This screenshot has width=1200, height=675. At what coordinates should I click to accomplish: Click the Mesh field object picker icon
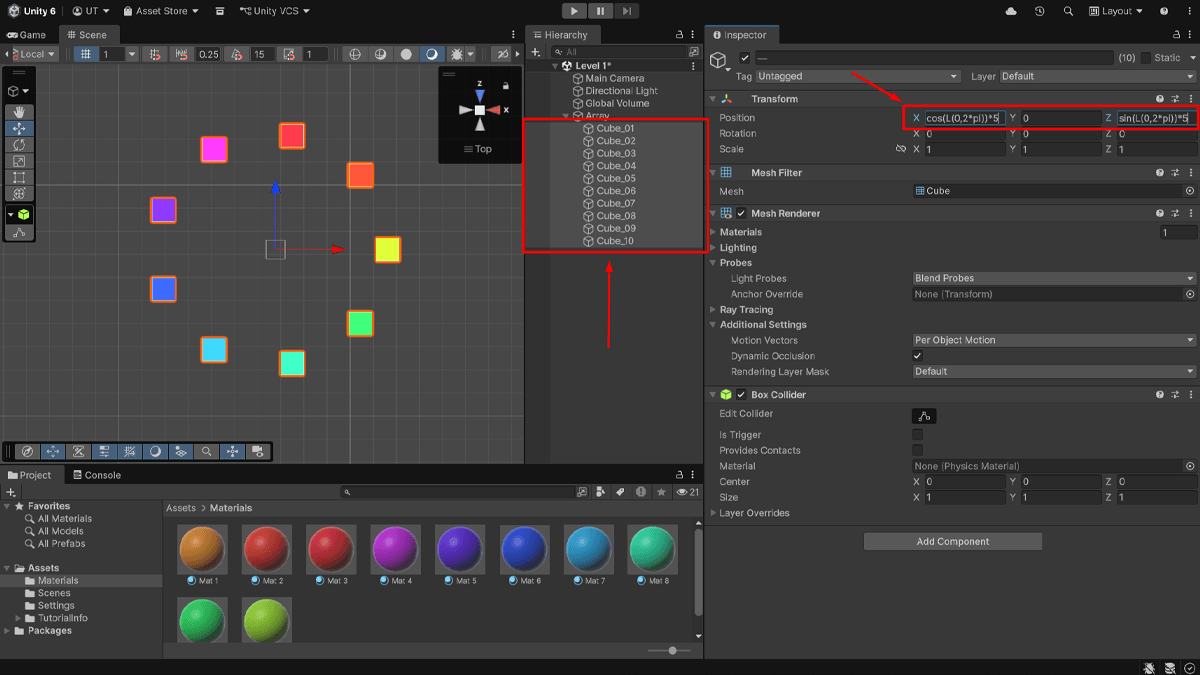(x=1190, y=191)
